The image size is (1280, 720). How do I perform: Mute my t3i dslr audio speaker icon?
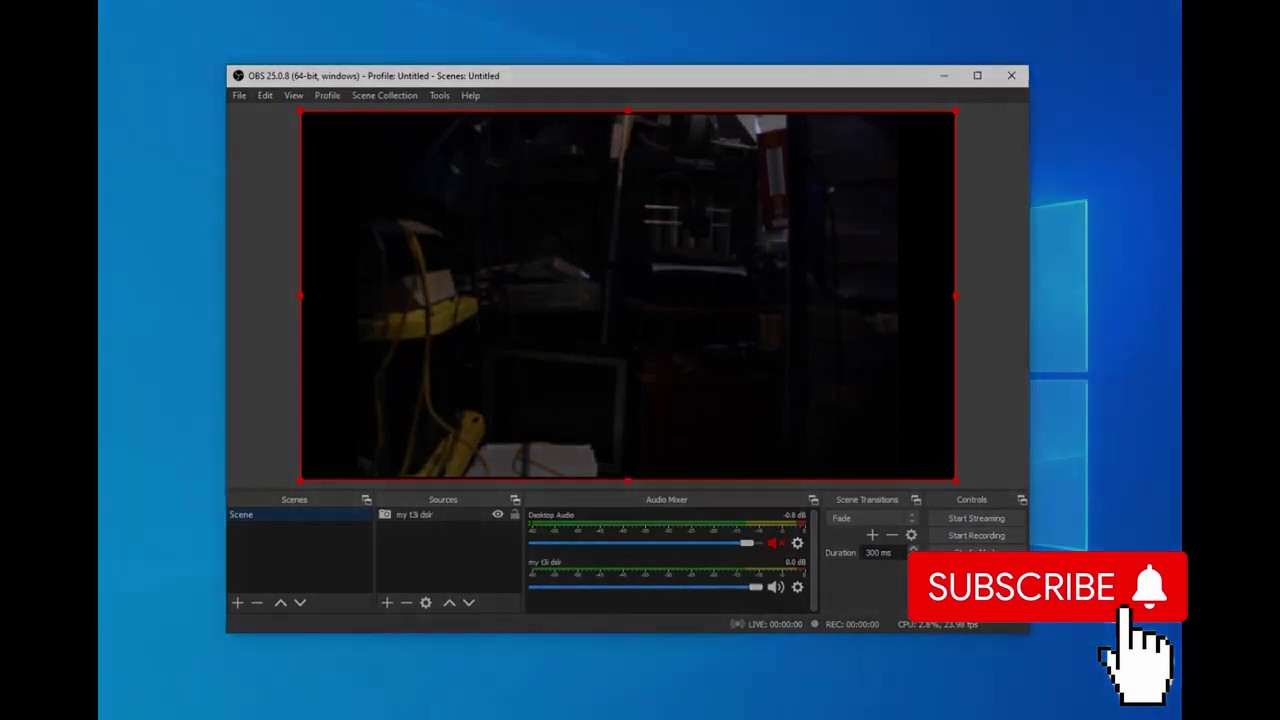click(x=775, y=587)
